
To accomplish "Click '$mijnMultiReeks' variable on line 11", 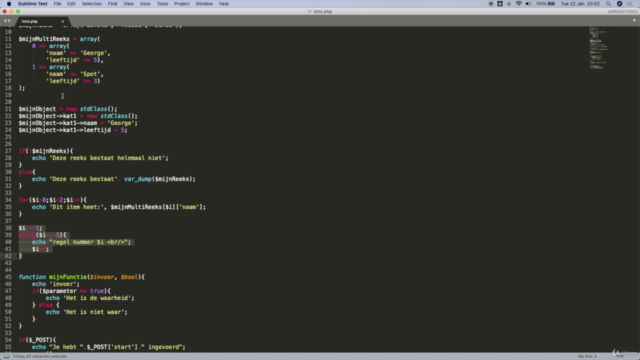I will 44,39.
